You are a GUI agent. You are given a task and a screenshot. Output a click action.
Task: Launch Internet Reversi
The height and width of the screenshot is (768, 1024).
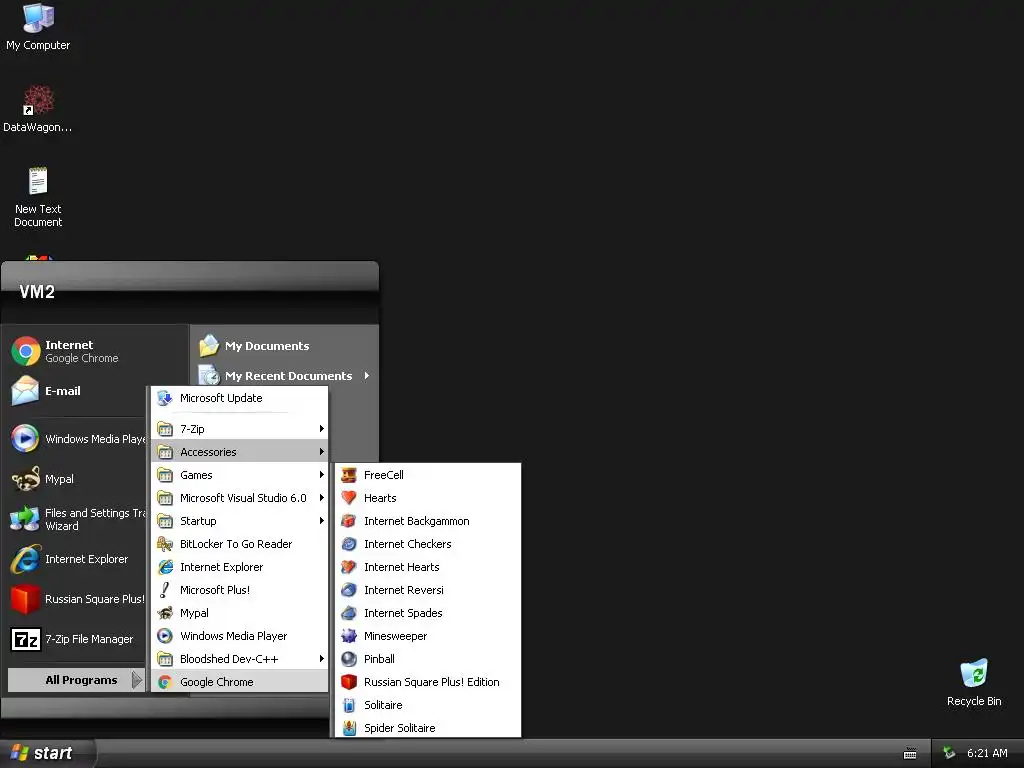point(428,590)
